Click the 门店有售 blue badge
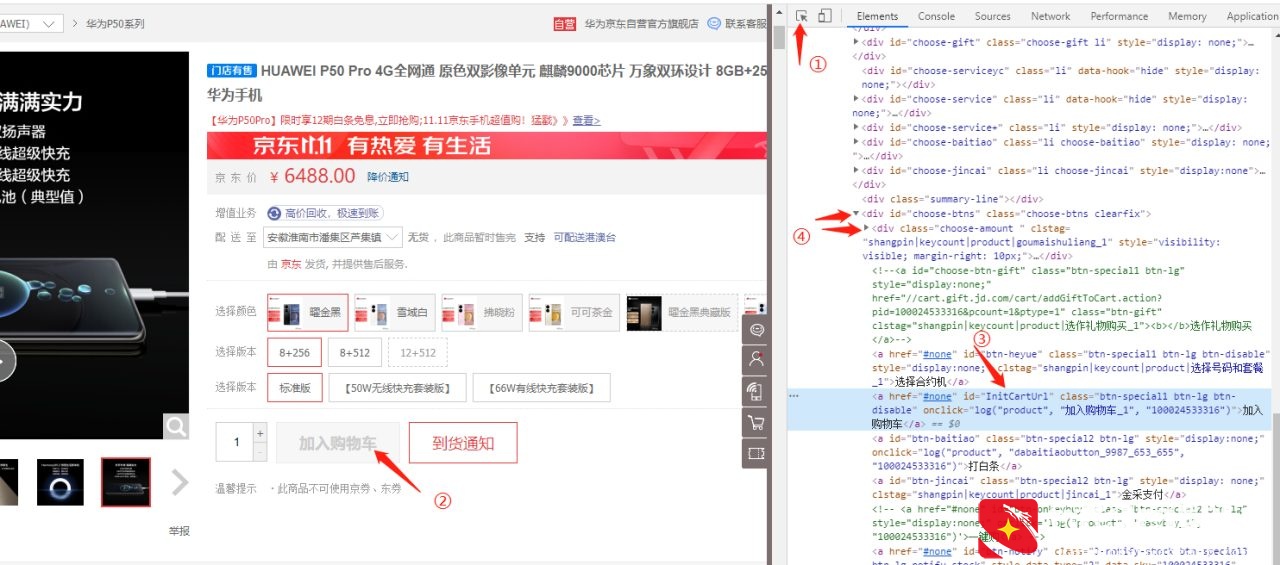The width and height of the screenshot is (1280, 565). coord(231,71)
